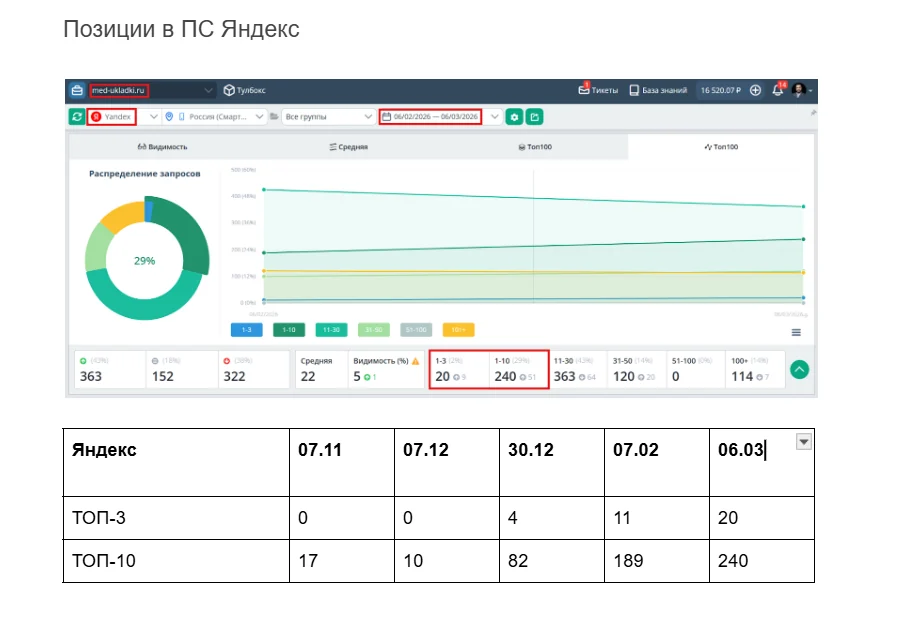This screenshot has height=619, width=904.
Task: Open the chart hamburger menu
Action: pyautogui.click(x=796, y=332)
